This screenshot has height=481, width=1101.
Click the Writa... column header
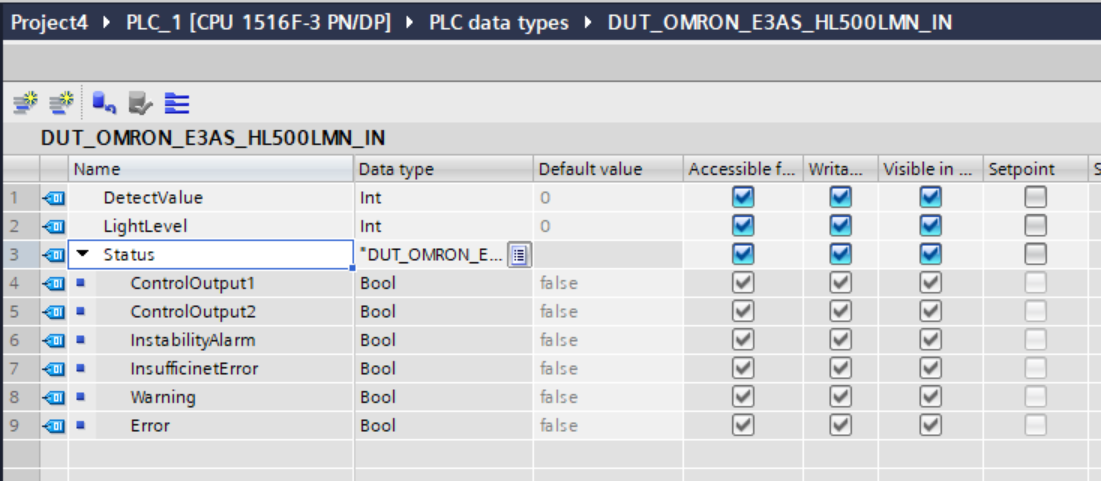click(x=840, y=169)
